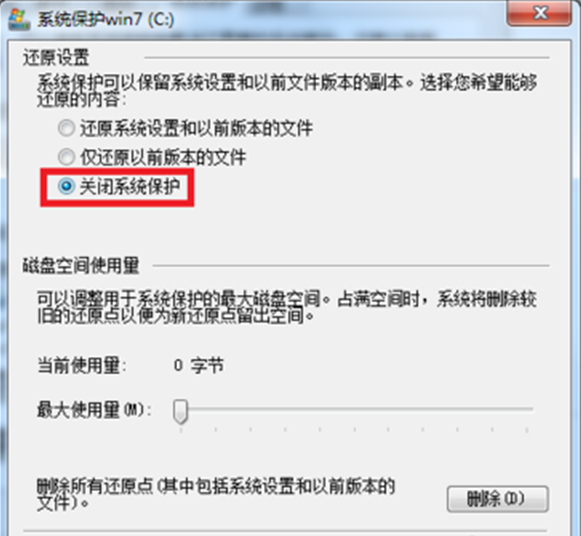Click the 最大使用量 slider thumb
This screenshot has height=536, width=581.
(180, 411)
